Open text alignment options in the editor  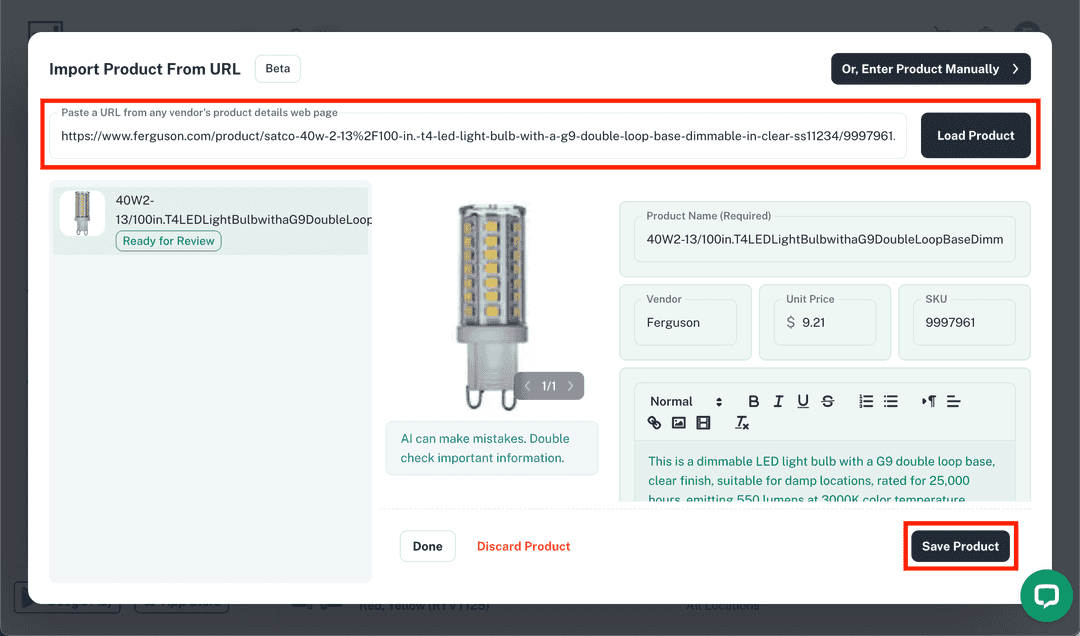pyautogui.click(x=952, y=400)
